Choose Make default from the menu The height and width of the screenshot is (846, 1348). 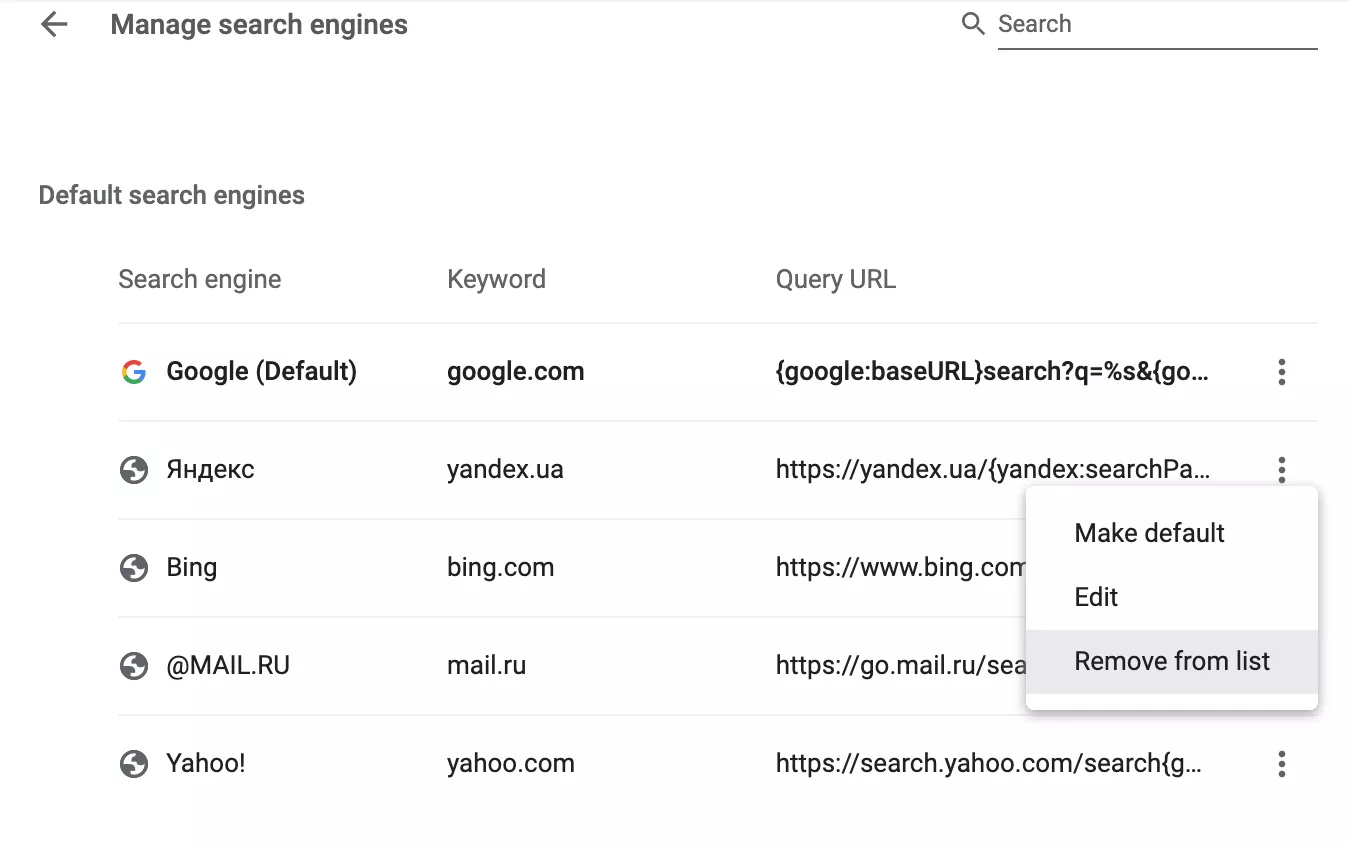tap(1149, 533)
